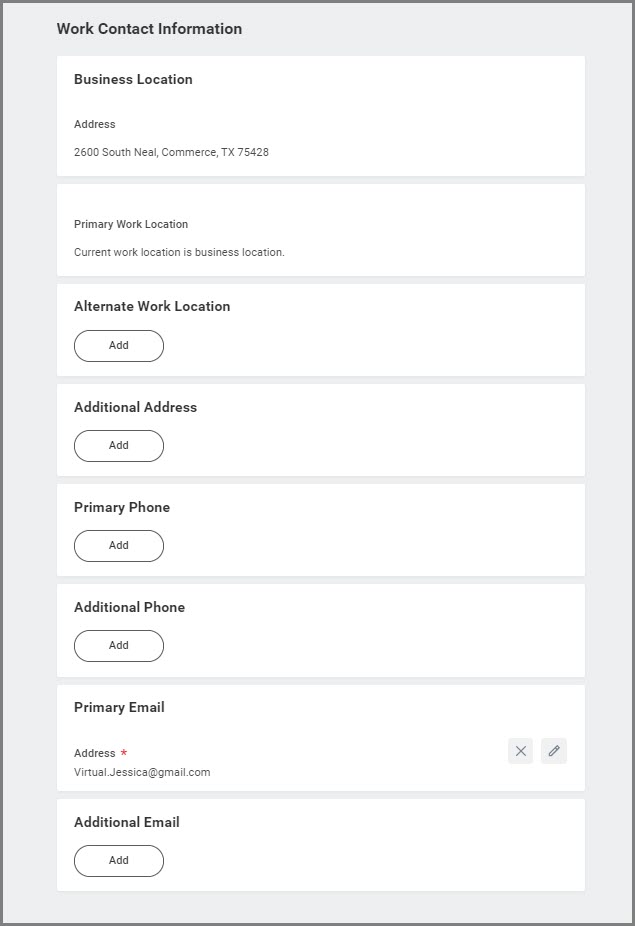Screen dimensions: 635x926
Task: Select the 2600 South Neal address text
Action: pos(171,153)
